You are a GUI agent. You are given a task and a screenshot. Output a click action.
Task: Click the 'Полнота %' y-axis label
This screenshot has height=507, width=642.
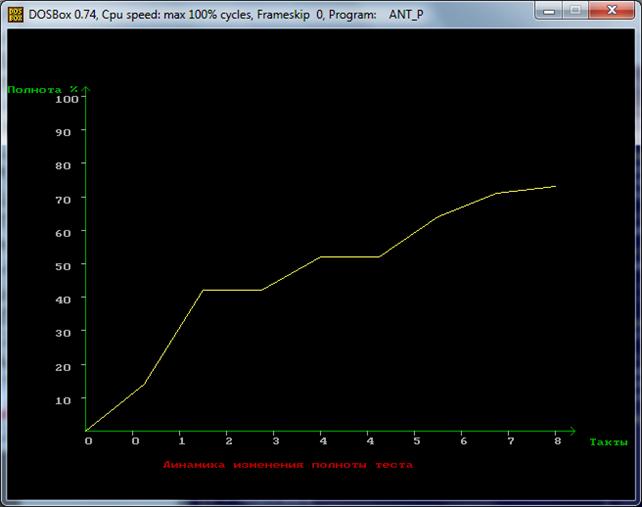43,90
